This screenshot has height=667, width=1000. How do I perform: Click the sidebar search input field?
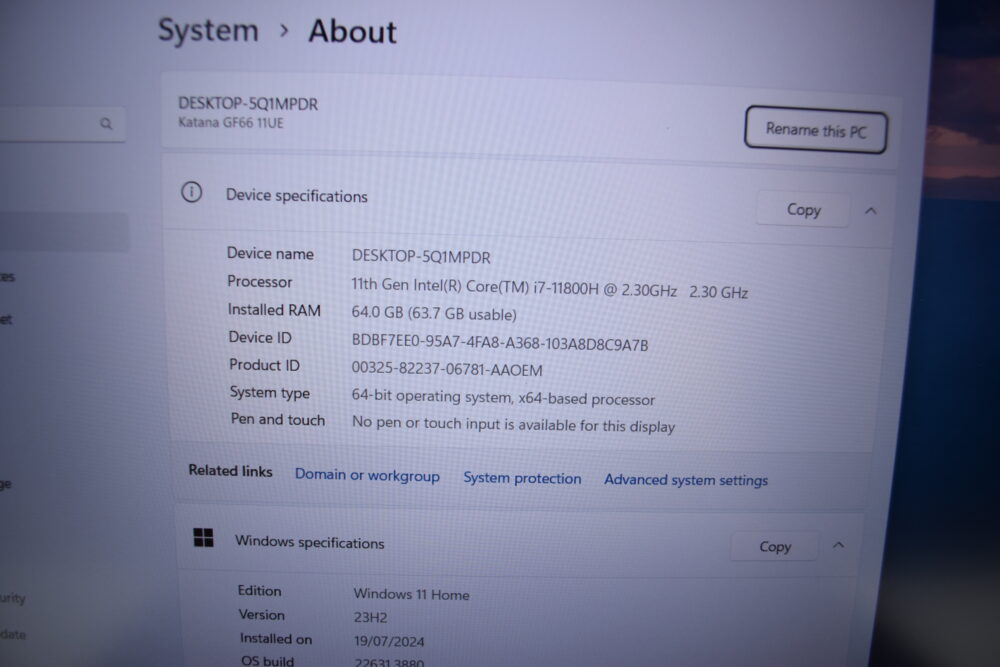[x=61, y=124]
